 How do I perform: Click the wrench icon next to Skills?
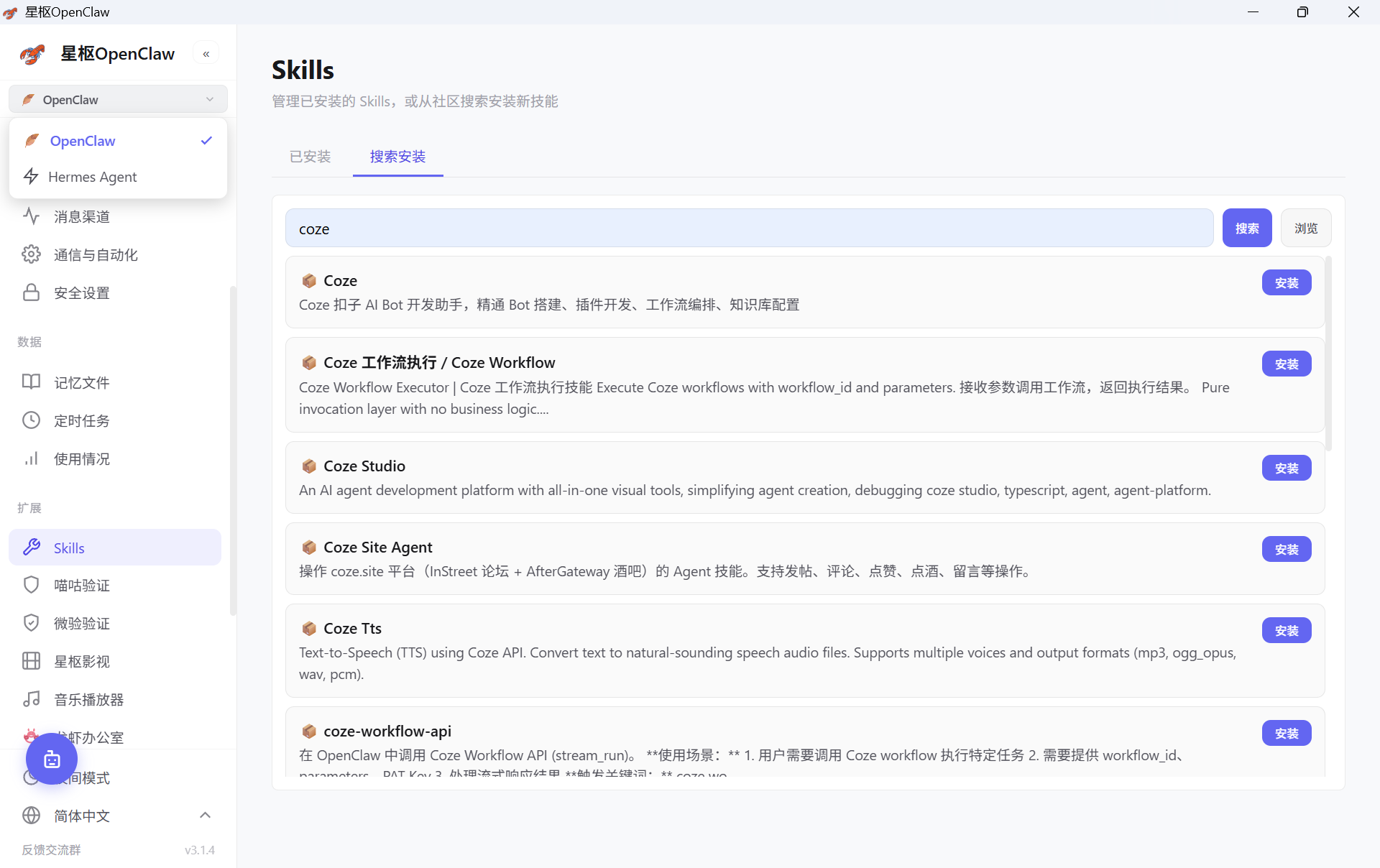[x=31, y=548]
